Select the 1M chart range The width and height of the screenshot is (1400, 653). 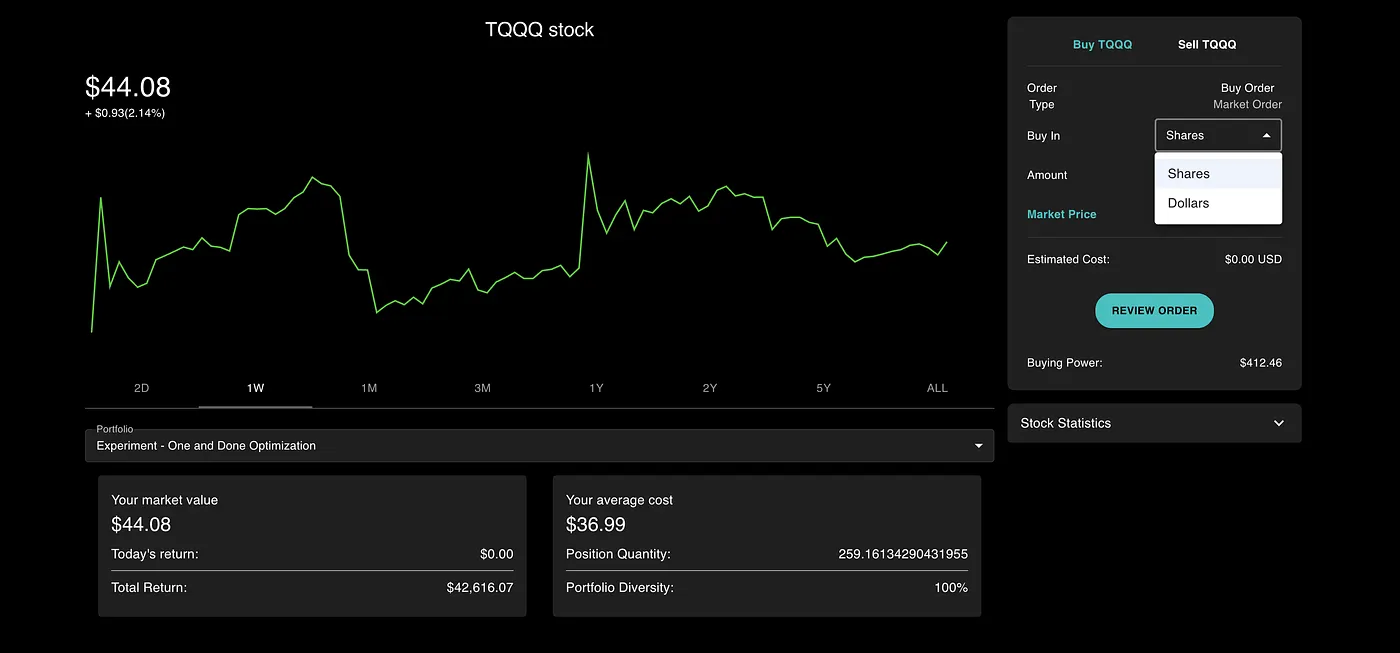click(369, 388)
